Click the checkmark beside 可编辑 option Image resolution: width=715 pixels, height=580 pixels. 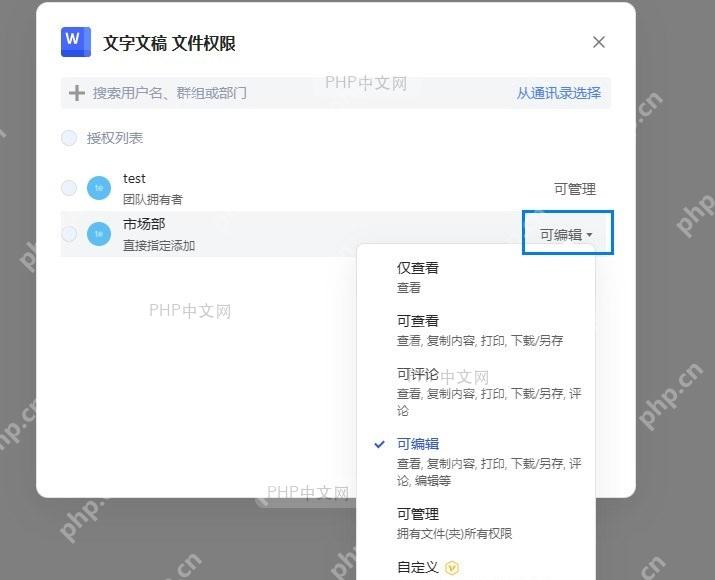pos(379,444)
